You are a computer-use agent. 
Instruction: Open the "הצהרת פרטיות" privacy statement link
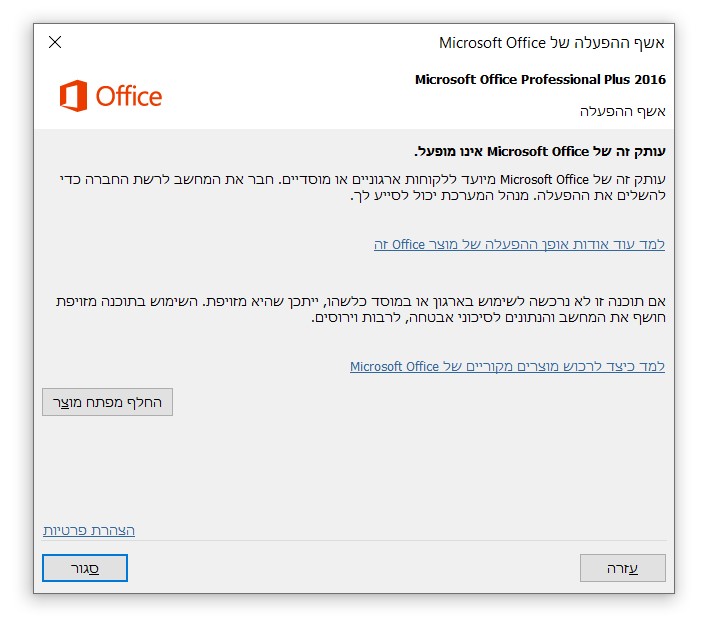[89, 530]
